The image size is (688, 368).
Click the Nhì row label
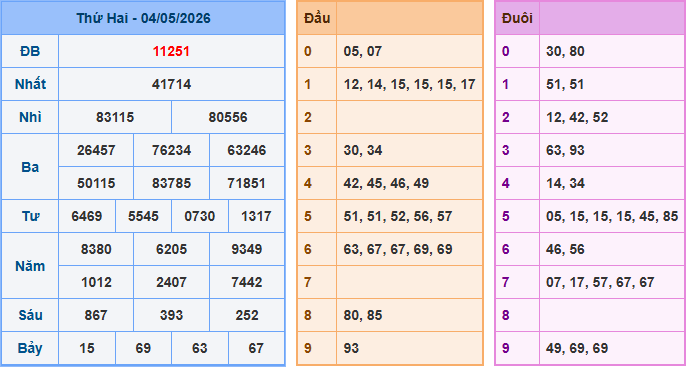pos(30,117)
